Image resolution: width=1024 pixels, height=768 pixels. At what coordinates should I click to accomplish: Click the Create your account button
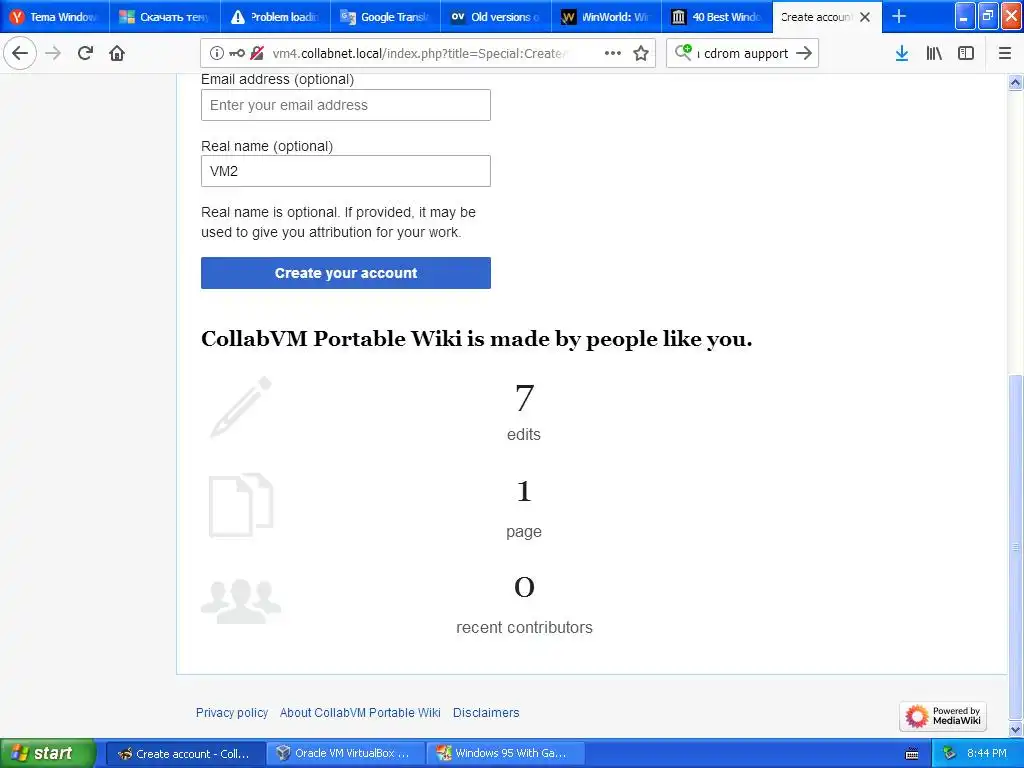[x=345, y=273]
